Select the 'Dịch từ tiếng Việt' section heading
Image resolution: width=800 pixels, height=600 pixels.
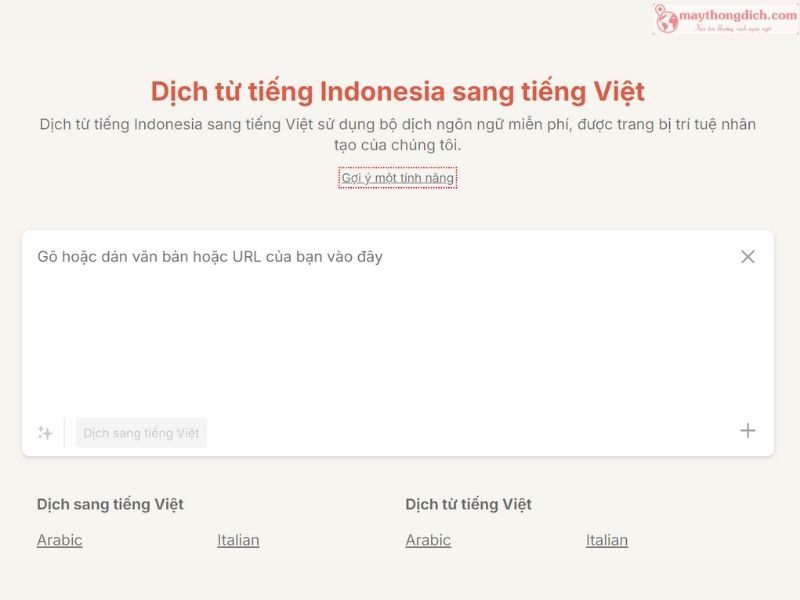pos(471,504)
